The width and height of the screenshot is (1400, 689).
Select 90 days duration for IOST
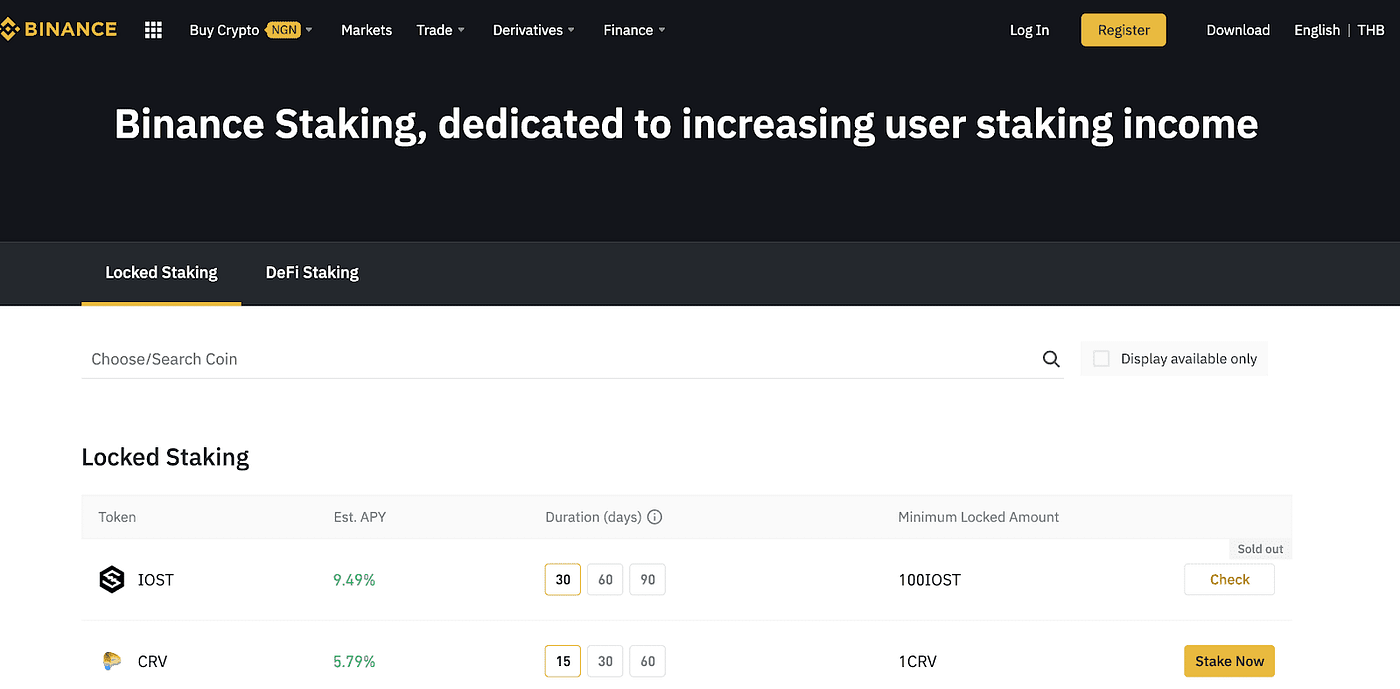point(647,579)
